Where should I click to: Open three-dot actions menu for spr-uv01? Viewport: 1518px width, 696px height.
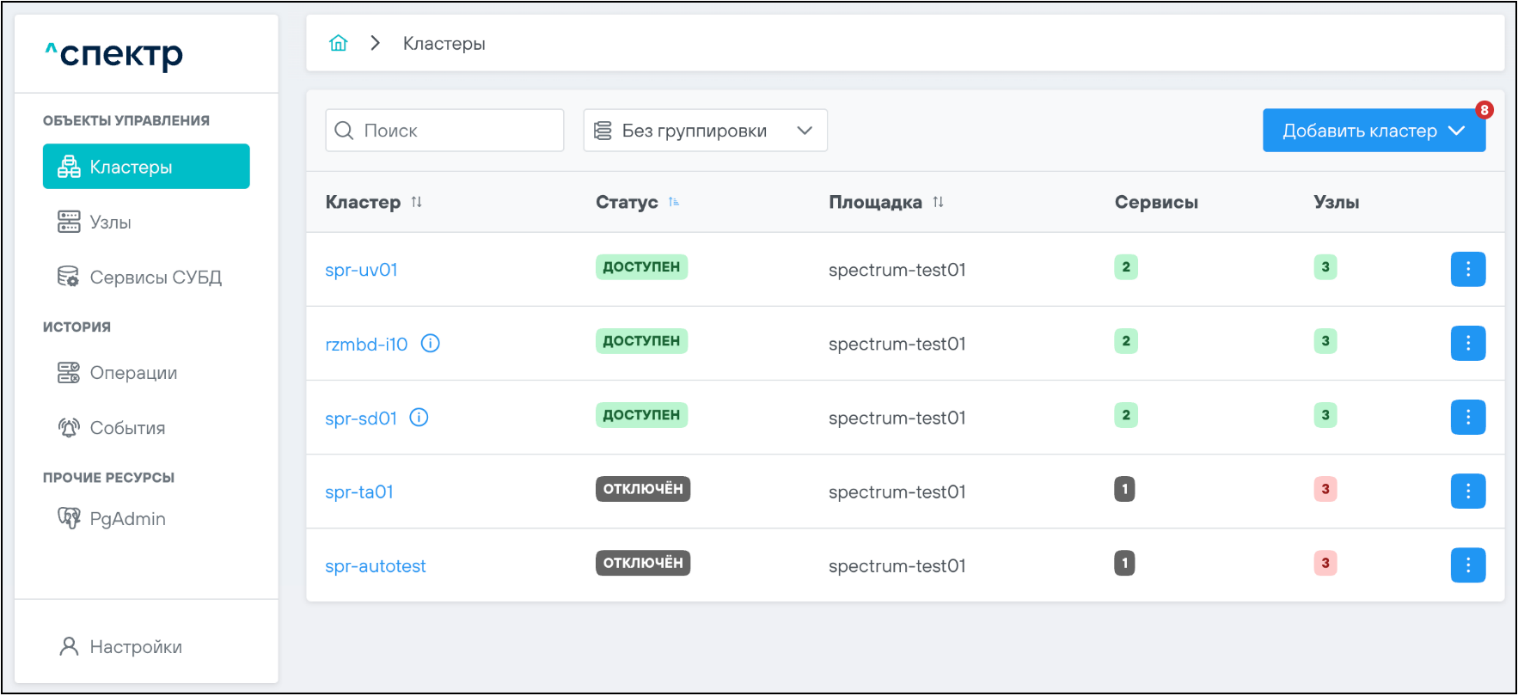[x=1467, y=269]
